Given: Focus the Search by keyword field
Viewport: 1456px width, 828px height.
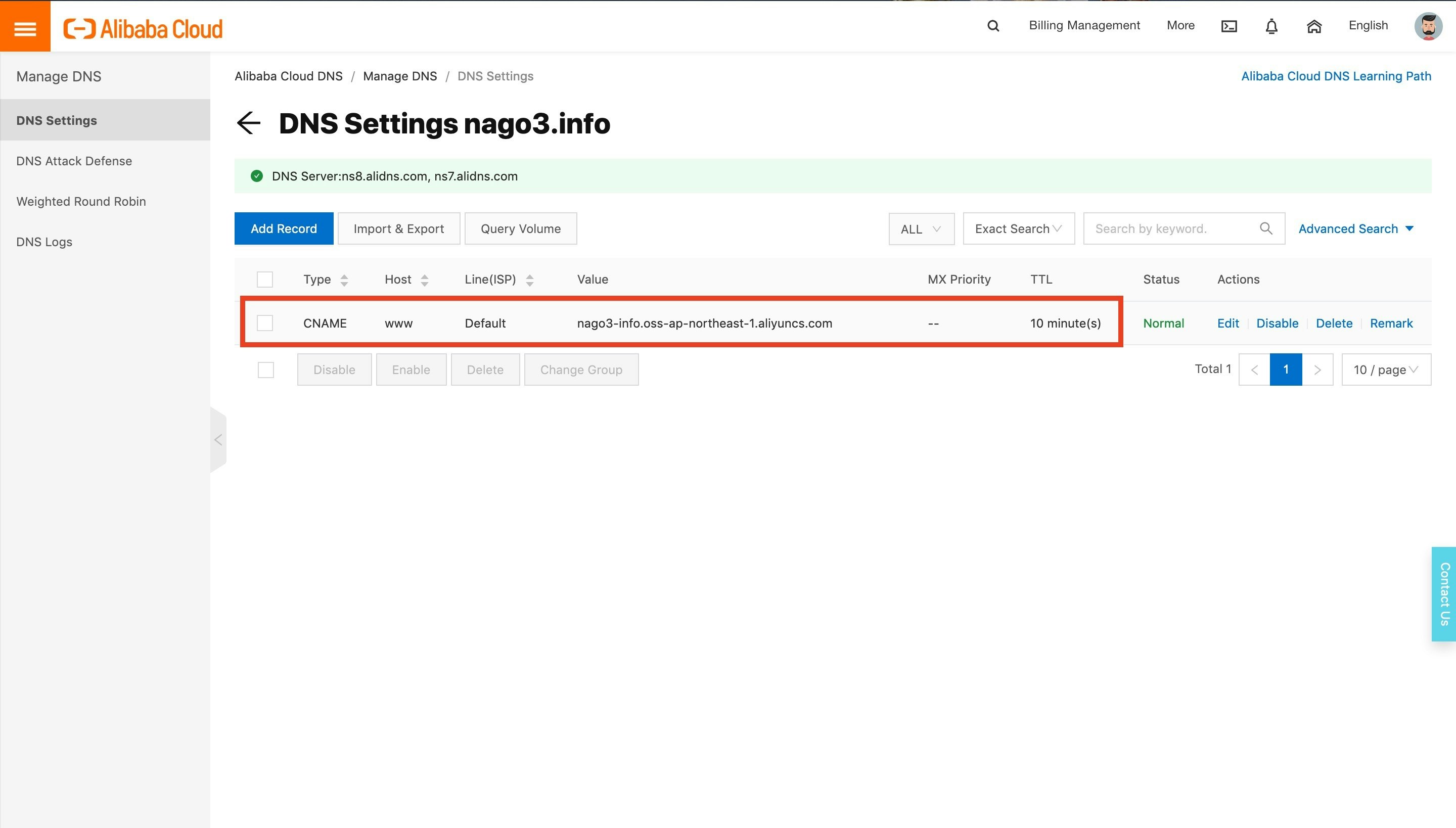Looking at the screenshot, I should pos(1184,228).
